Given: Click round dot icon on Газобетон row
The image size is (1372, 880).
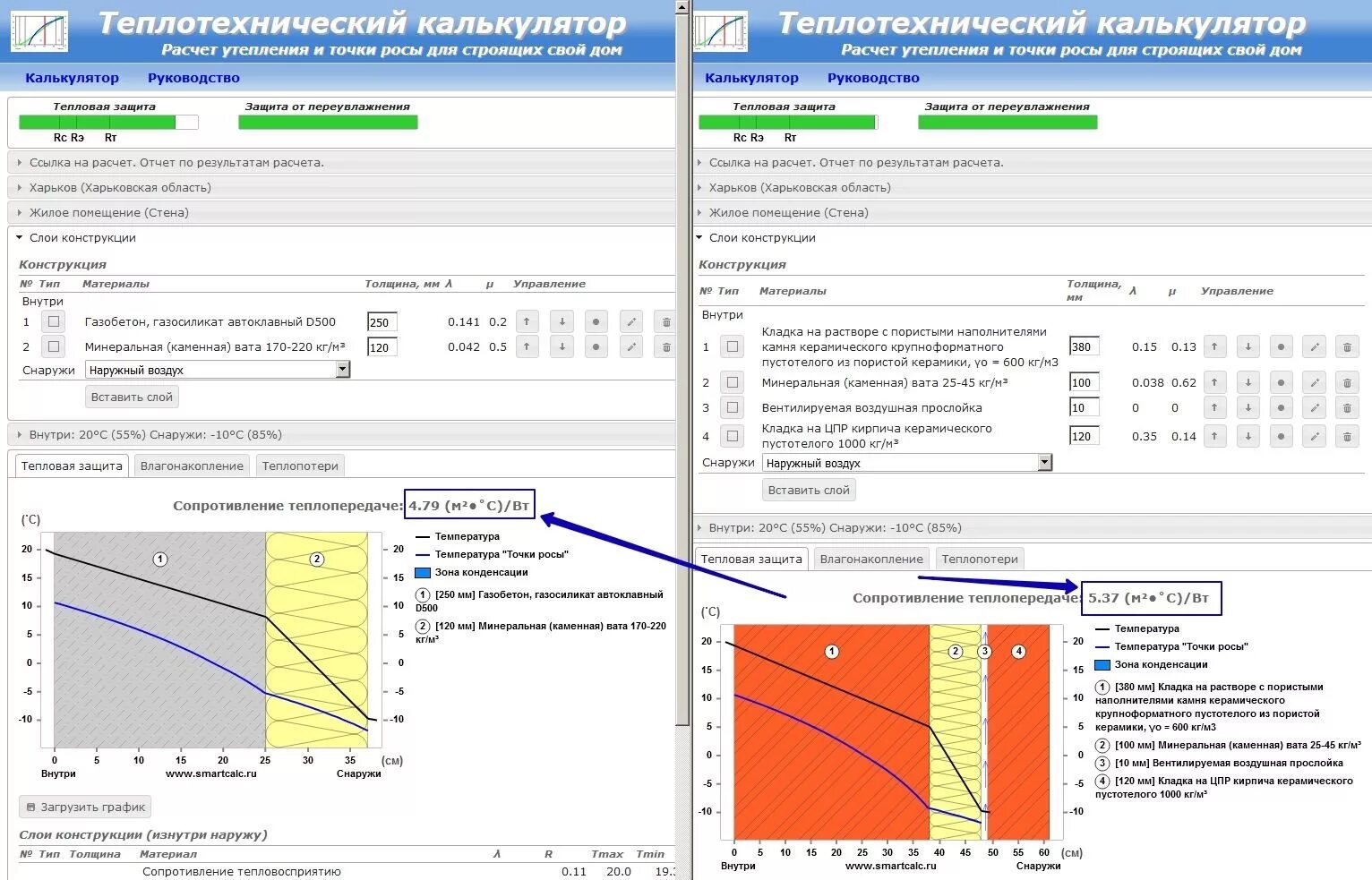Looking at the screenshot, I should [596, 321].
